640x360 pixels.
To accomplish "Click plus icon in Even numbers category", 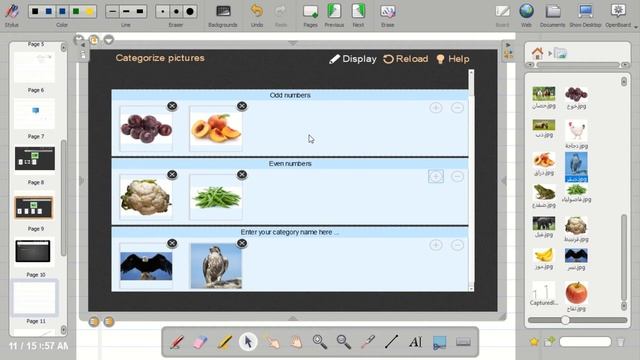I will point(436,176).
